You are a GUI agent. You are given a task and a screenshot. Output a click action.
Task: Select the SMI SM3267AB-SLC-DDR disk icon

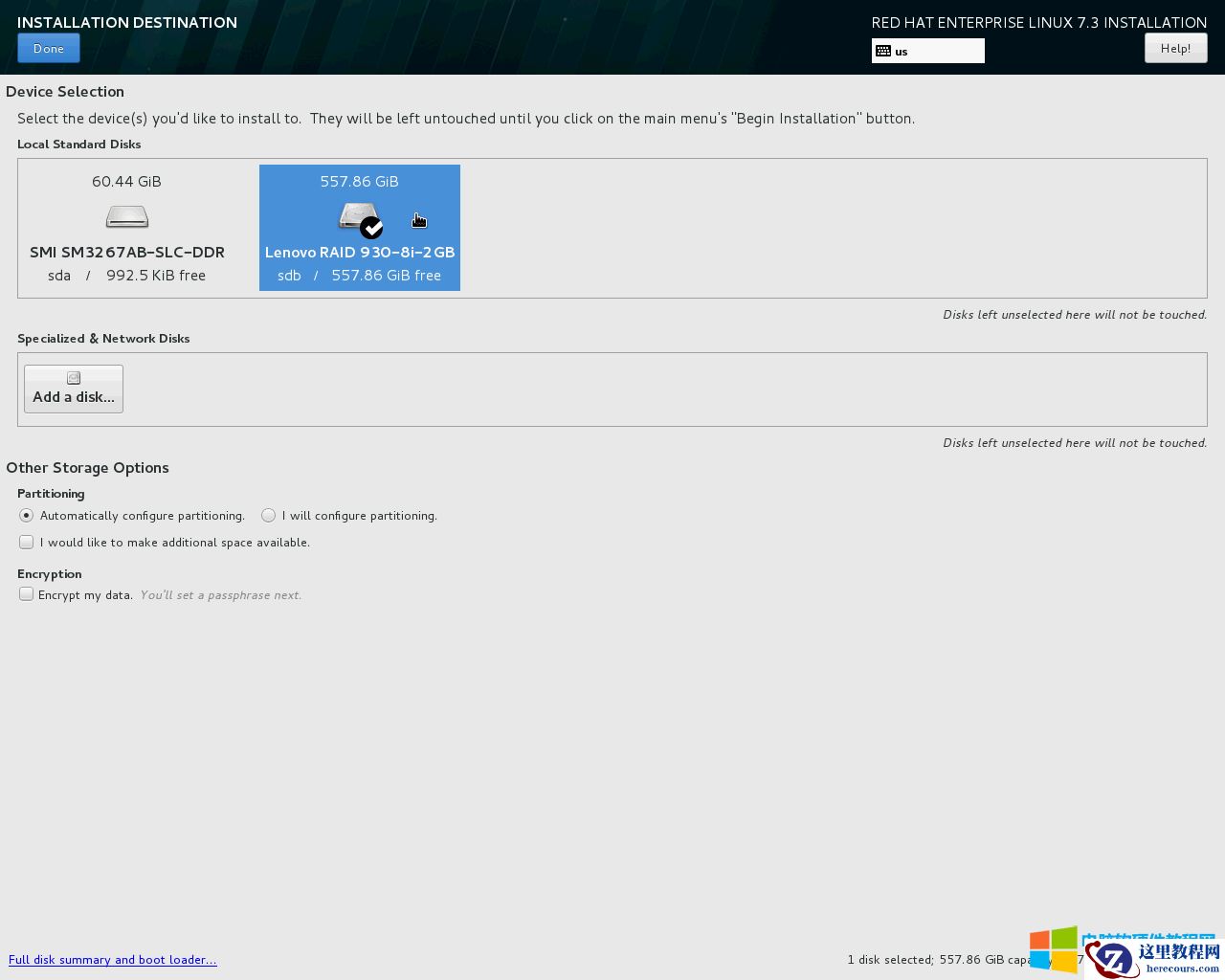(x=126, y=216)
